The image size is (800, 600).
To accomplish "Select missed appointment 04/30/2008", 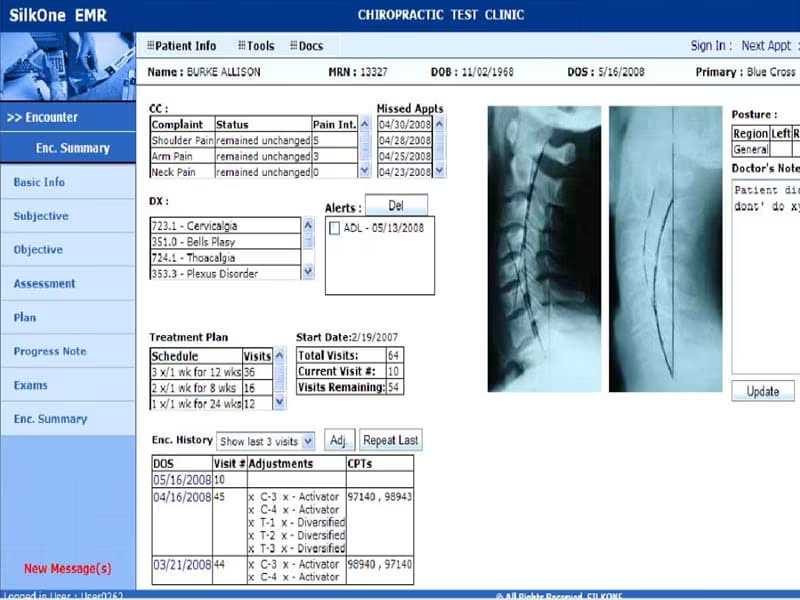I will pos(405,124).
